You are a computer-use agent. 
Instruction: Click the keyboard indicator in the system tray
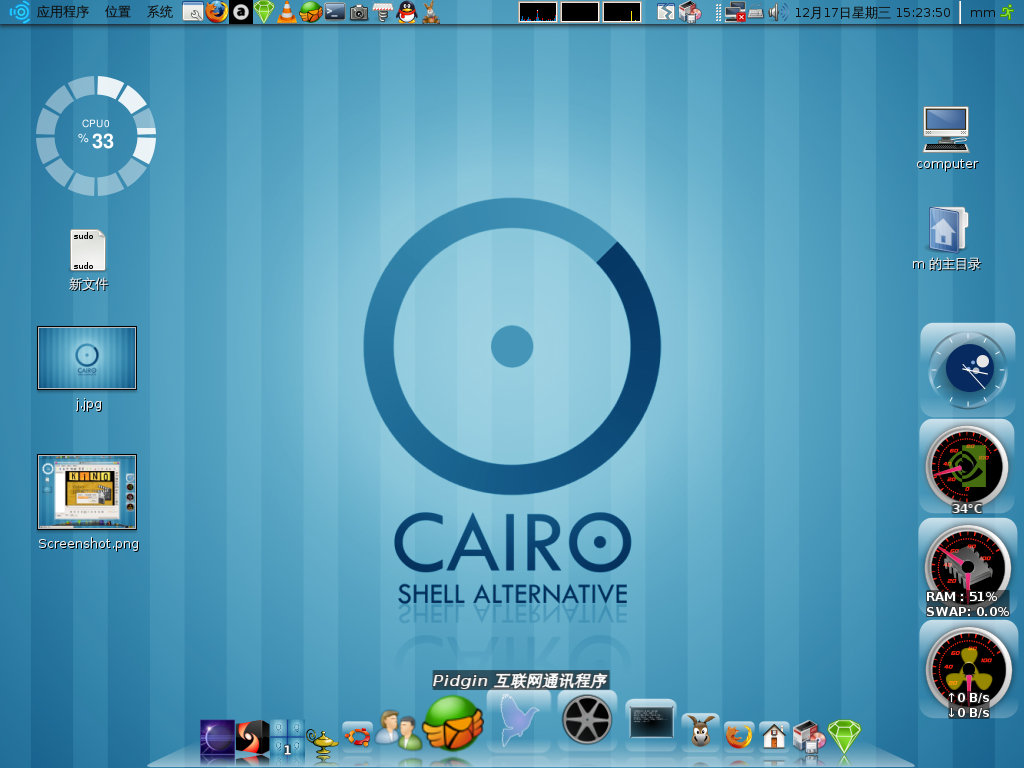pyautogui.click(x=756, y=12)
